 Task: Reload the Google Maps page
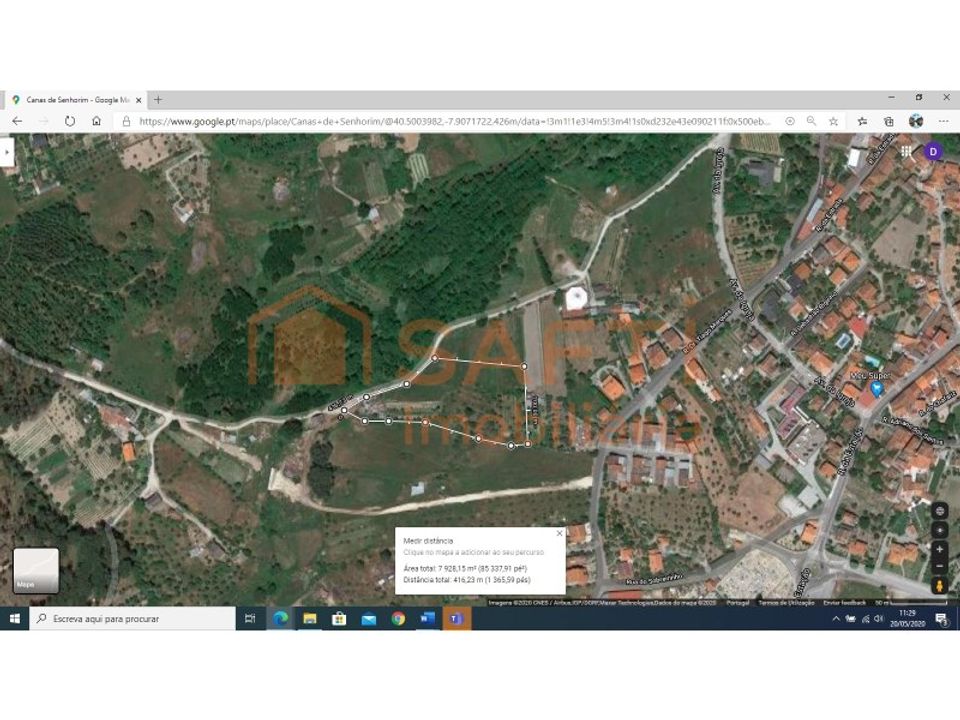pos(70,121)
